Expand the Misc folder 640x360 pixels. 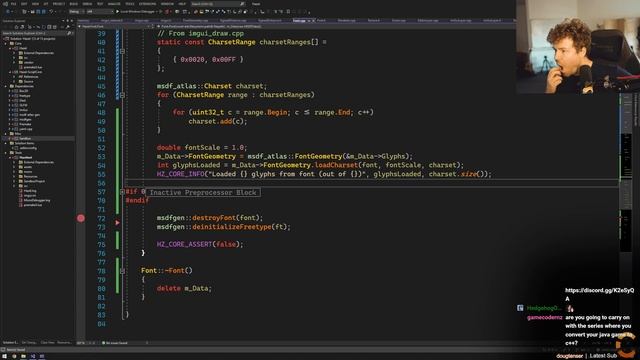[x=7, y=134]
